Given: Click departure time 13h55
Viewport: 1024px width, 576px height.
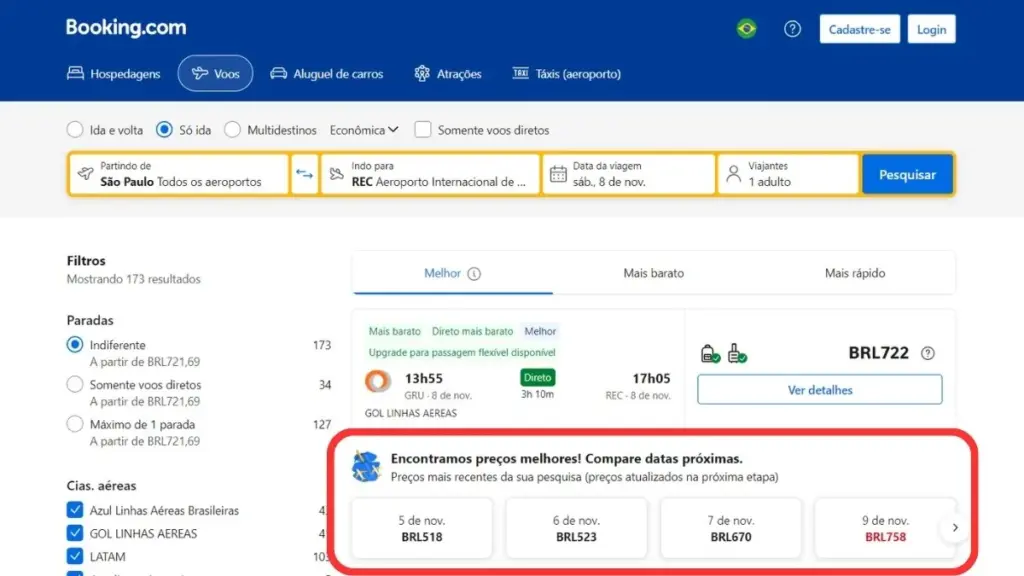Looking at the screenshot, I should pos(424,378).
